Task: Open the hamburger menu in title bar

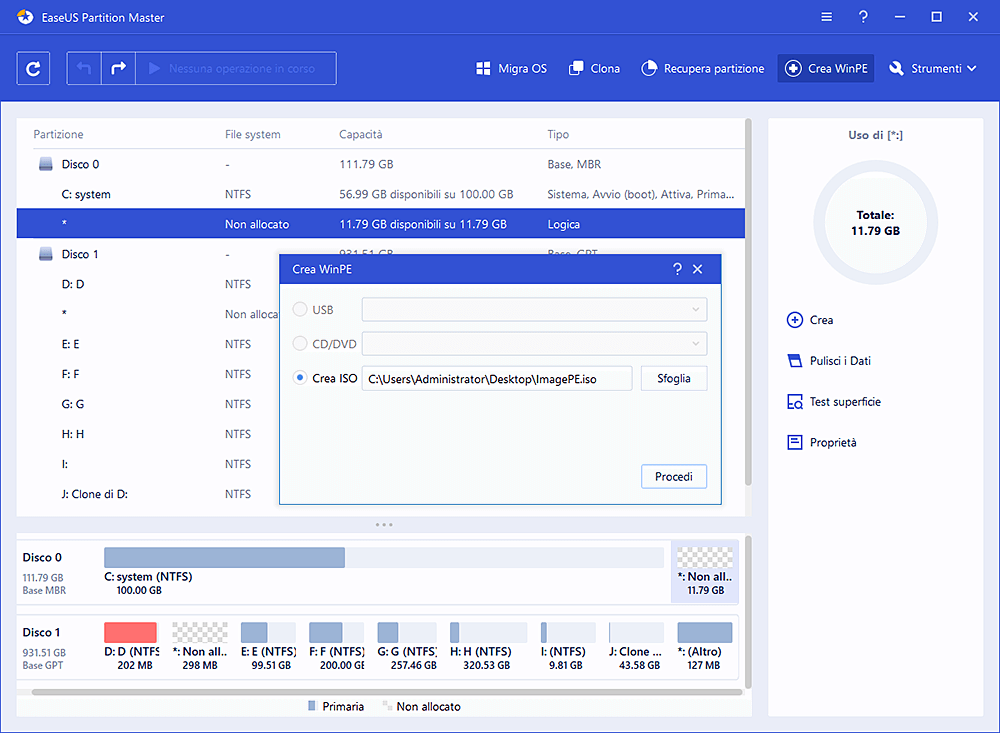Action: (826, 17)
